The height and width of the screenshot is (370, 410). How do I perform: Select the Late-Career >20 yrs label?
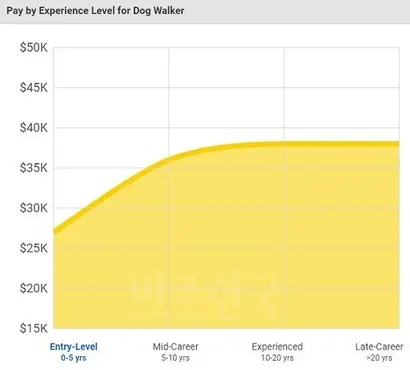point(379,352)
